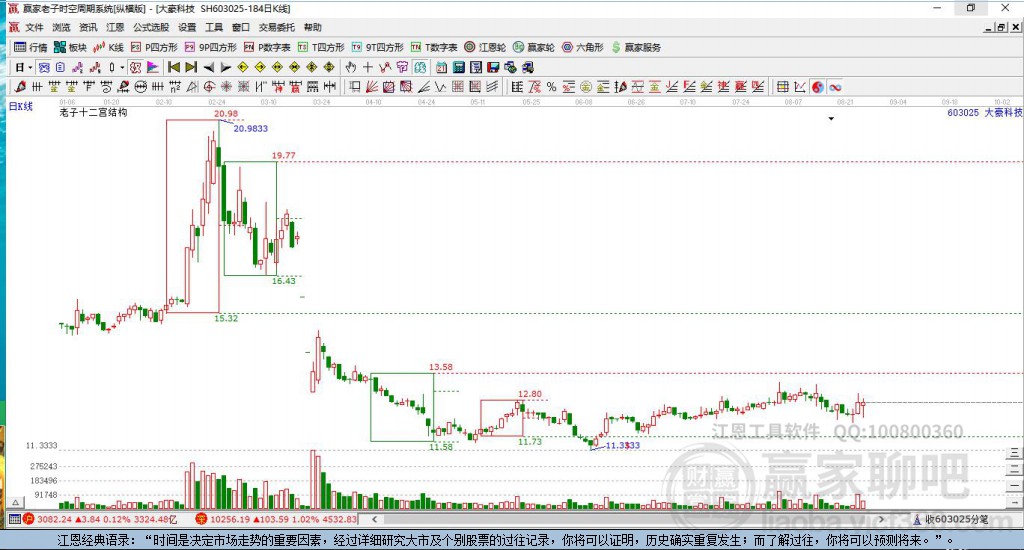
Task: Click the small black dropdown triangle on chart
Action: point(831,119)
